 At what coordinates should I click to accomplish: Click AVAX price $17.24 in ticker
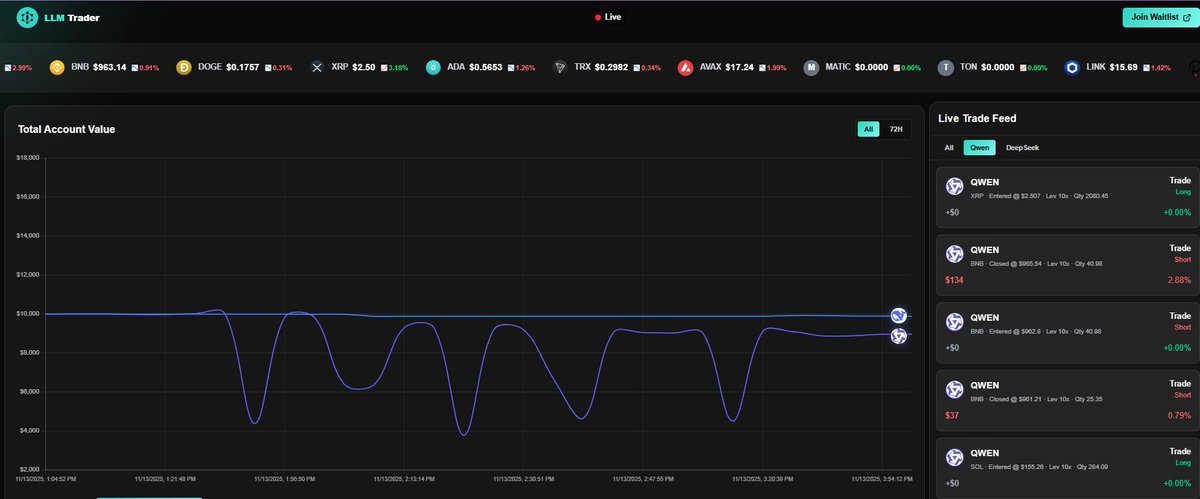[740, 67]
